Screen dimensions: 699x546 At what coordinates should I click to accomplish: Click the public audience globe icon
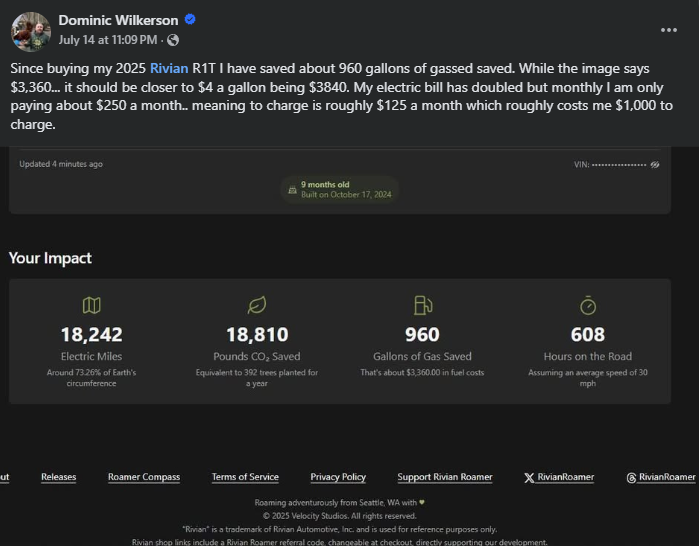coord(173,41)
